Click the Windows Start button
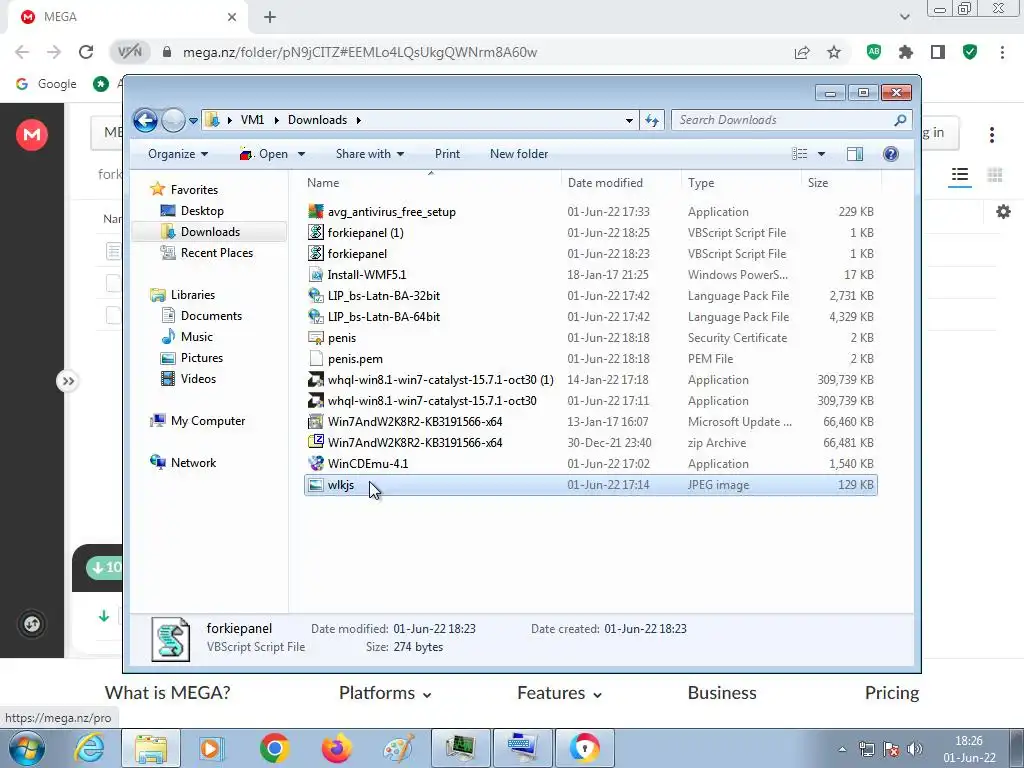 click(27, 748)
